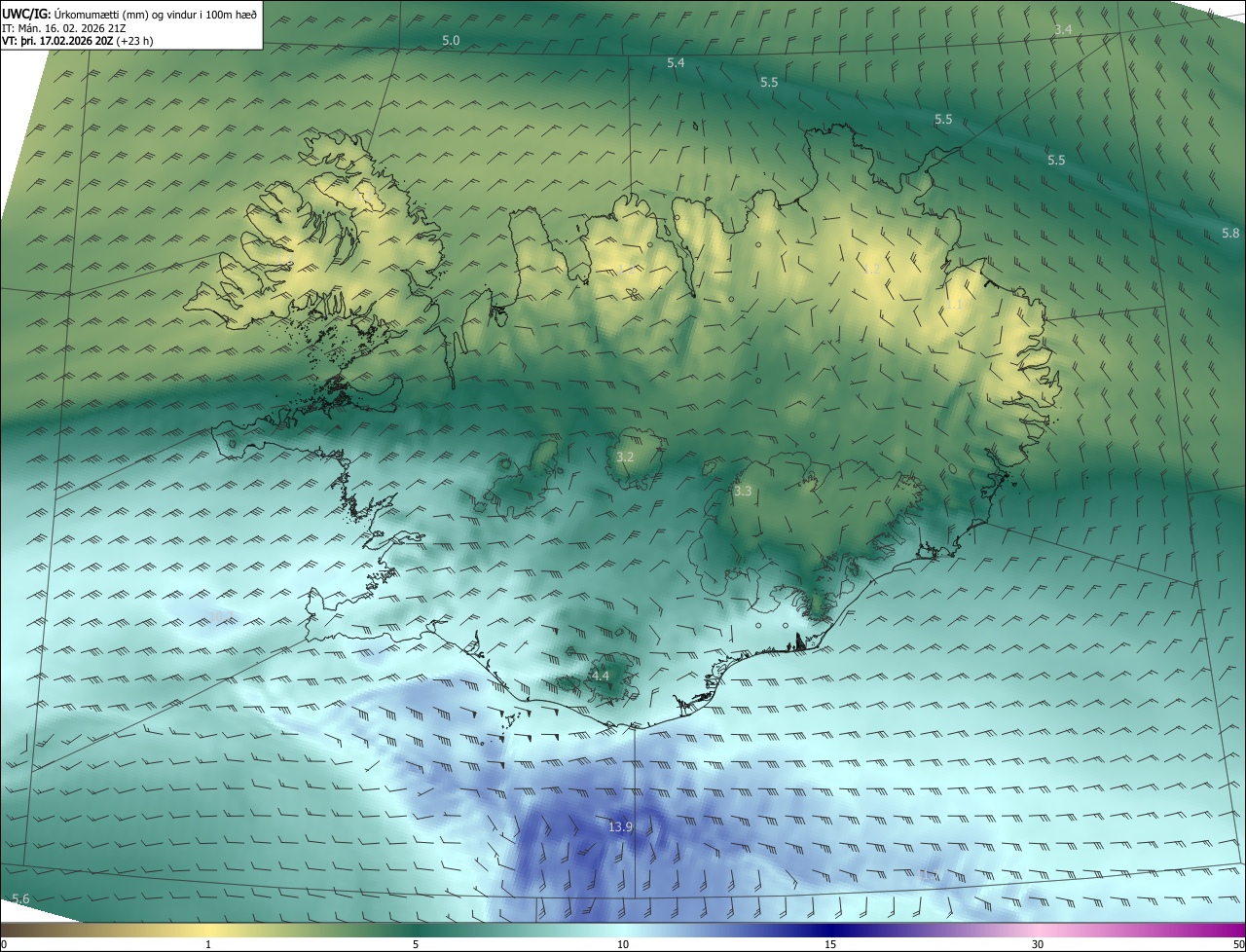Click the valid time line 'VT: þri. 17.02.2026 20Z (+23 h)'
Image resolution: width=1246 pixels, height=952 pixels.
point(78,41)
